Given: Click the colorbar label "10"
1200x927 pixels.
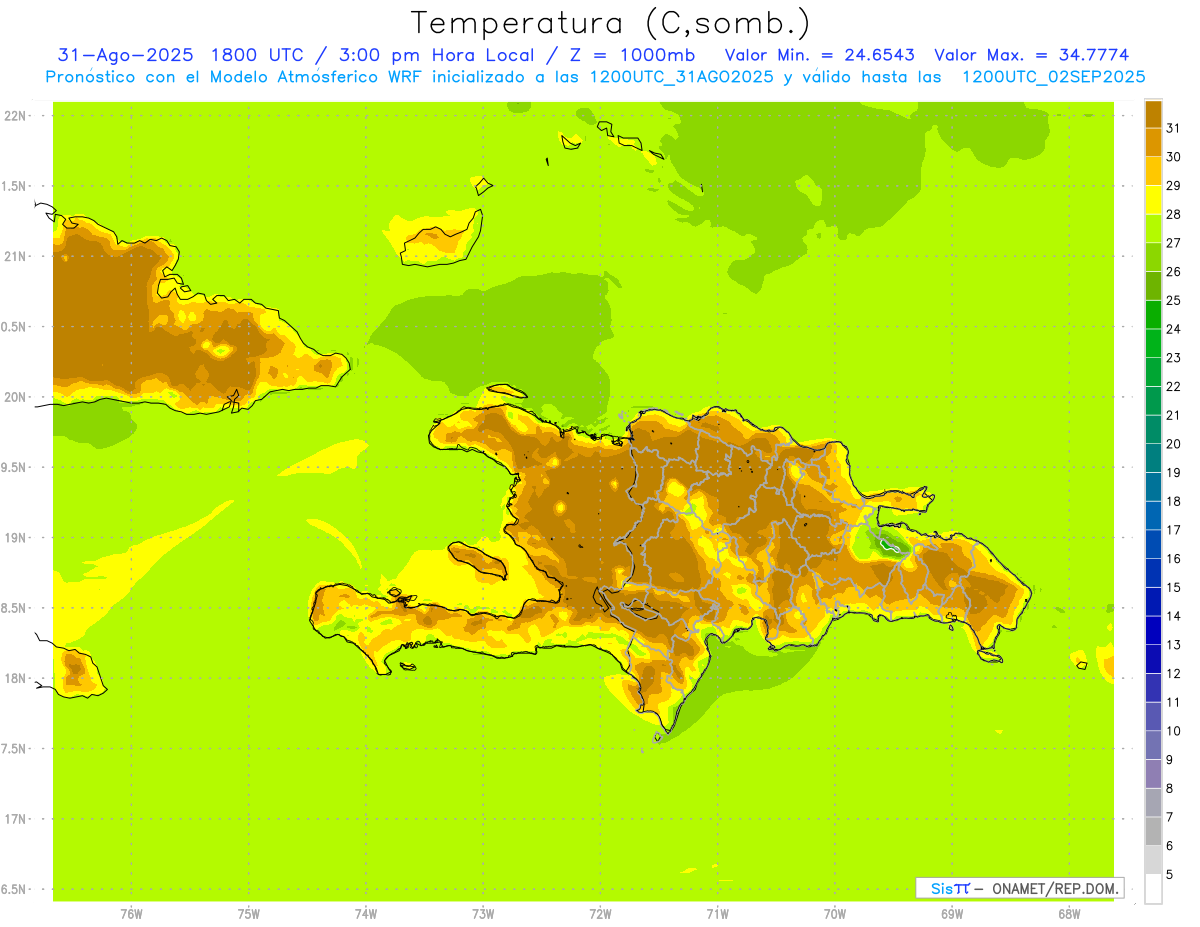Looking at the screenshot, I should pyautogui.click(x=1173, y=731).
